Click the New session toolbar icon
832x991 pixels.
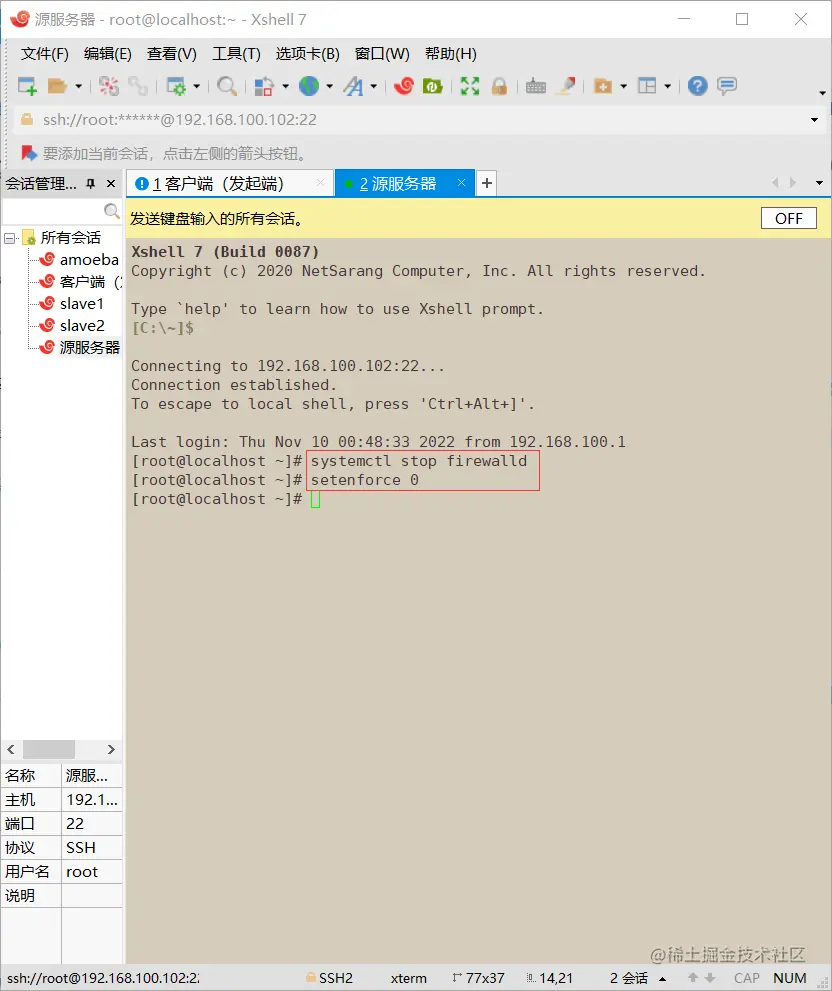pyautogui.click(x=27, y=86)
